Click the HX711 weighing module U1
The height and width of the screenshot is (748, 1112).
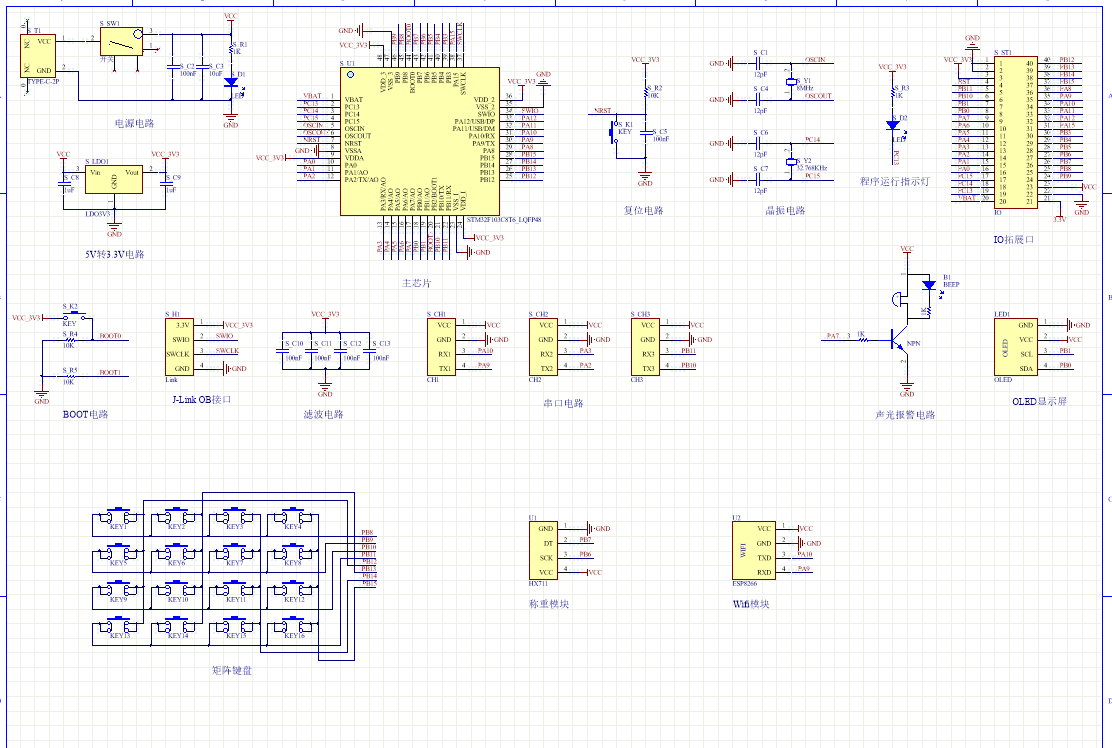click(546, 549)
